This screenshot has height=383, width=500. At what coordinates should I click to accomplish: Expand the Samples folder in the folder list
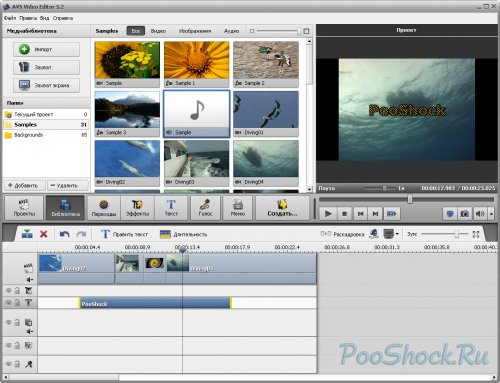click(46, 125)
